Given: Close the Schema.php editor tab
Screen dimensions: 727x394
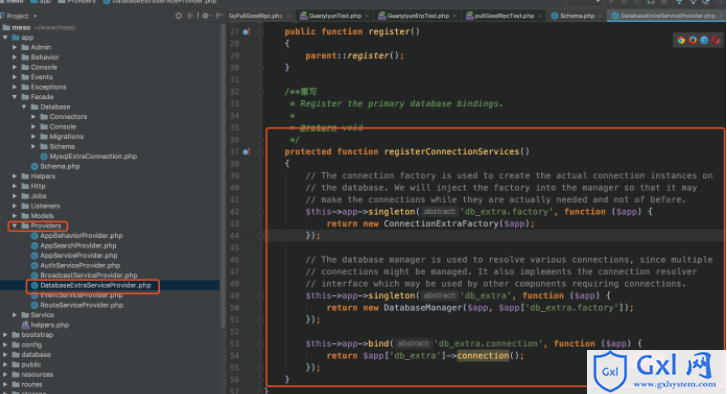Looking at the screenshot, I should pyautogui.click(x=600, y=16).
